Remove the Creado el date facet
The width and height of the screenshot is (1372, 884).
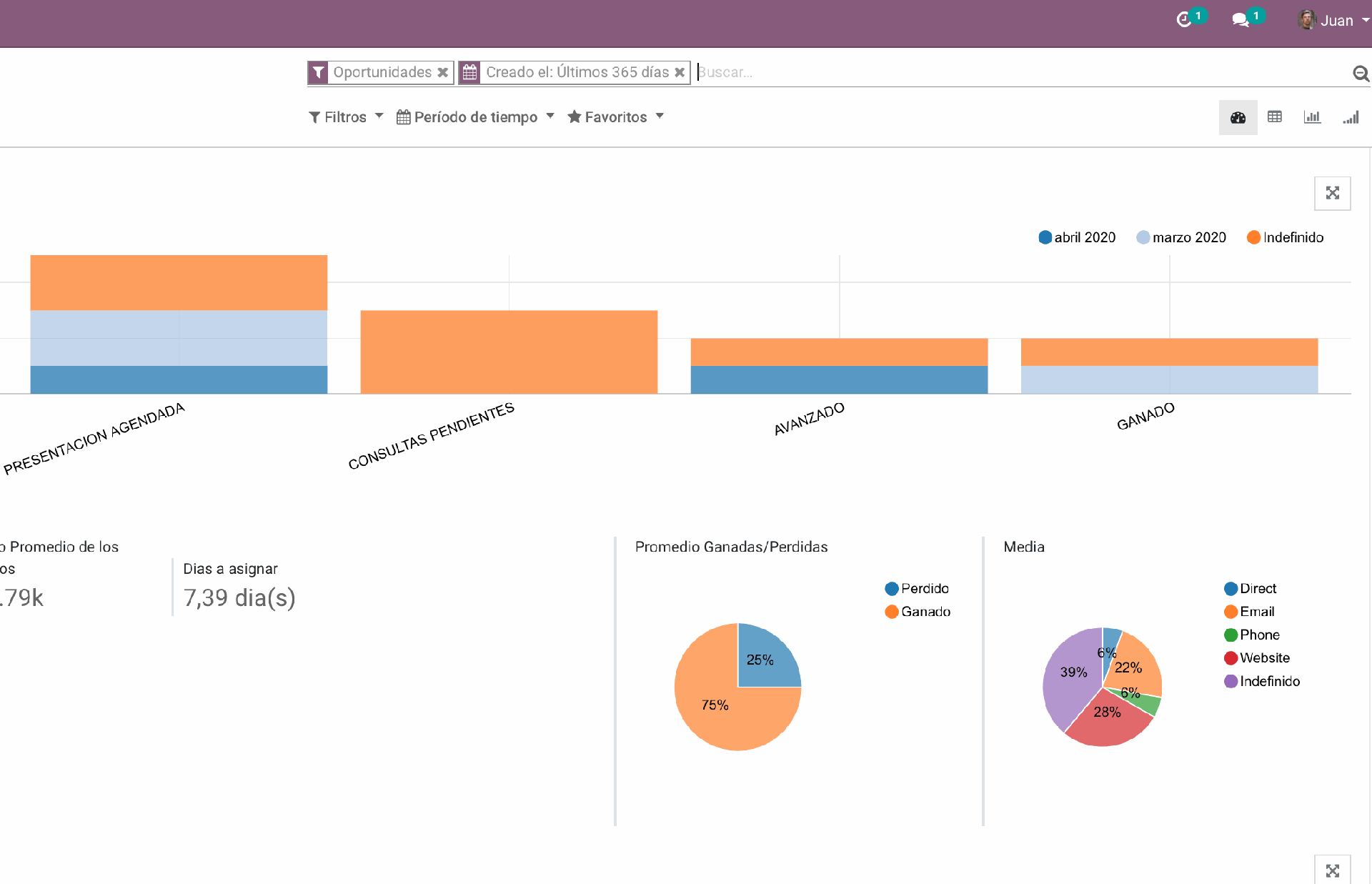[x=680, y=72]
